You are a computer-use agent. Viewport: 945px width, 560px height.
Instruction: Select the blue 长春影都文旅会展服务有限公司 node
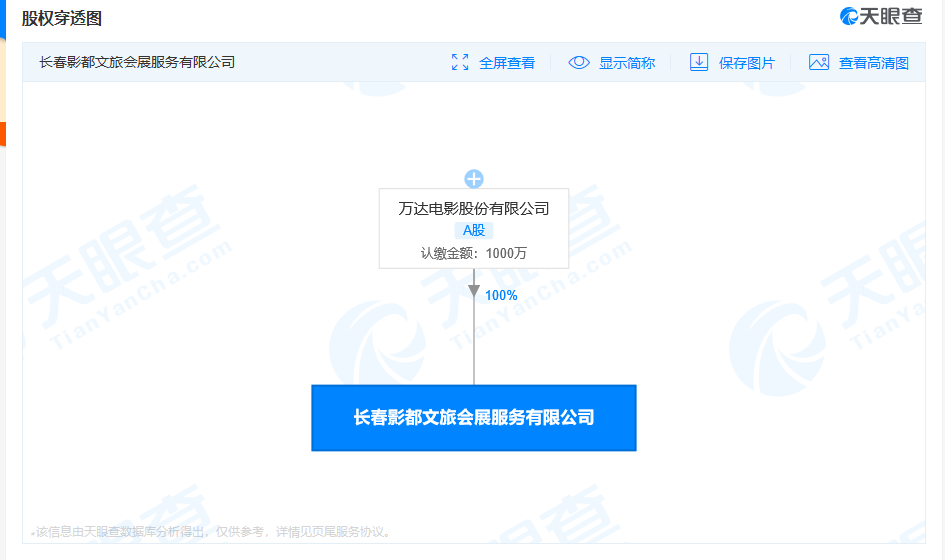click(x=474, y=418)
